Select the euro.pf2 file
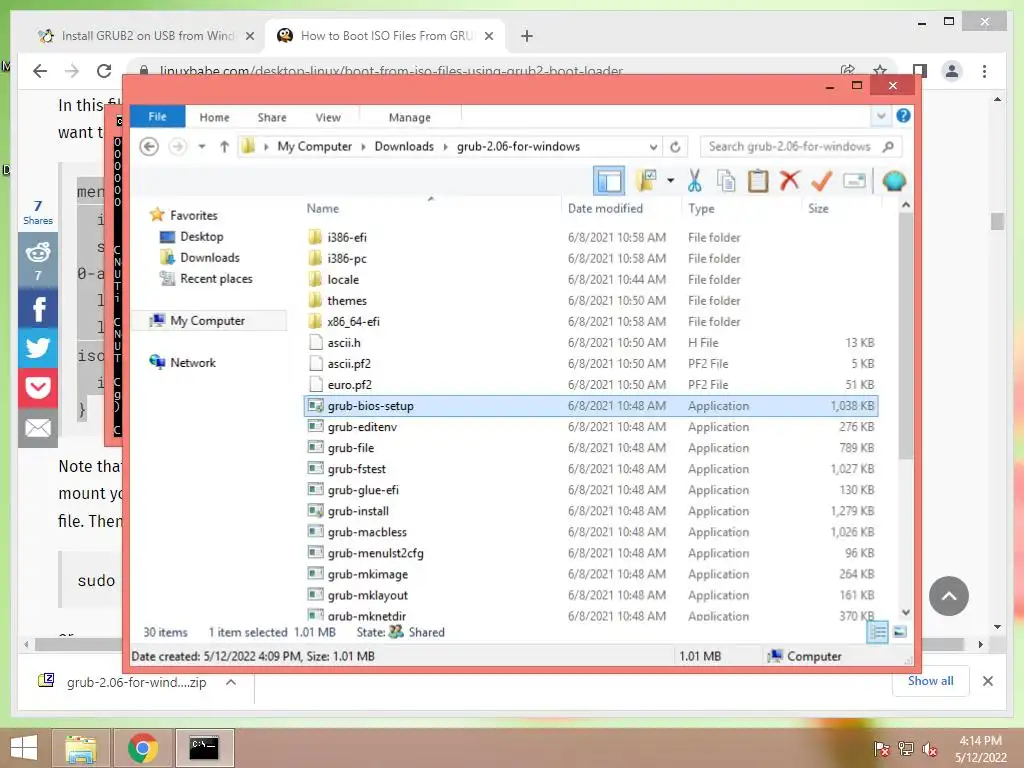This screenshot has width=1024, height=768. pyautogui.click(x=349, y=385)
